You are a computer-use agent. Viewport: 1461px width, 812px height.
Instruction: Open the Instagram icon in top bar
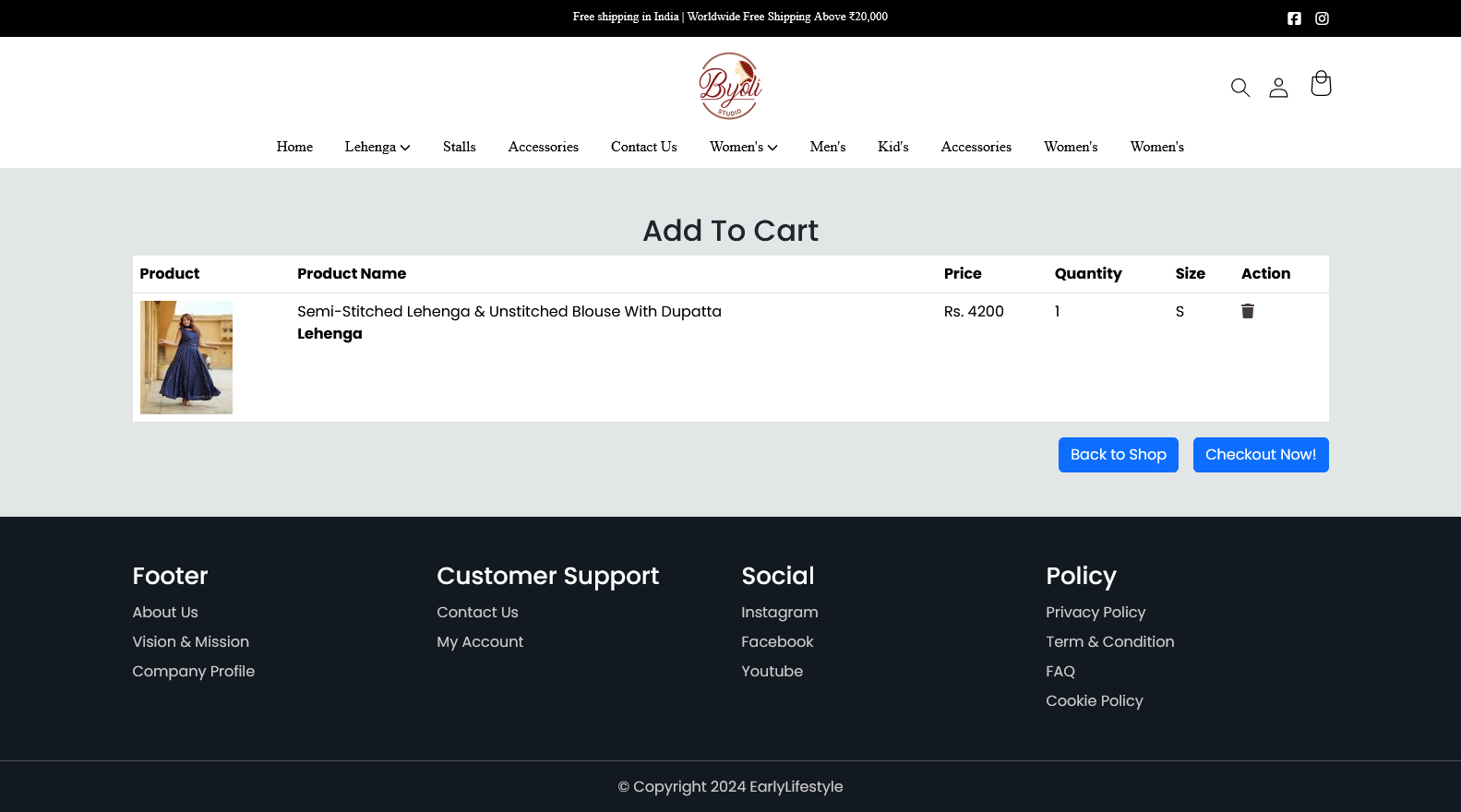coord(1322,18)
